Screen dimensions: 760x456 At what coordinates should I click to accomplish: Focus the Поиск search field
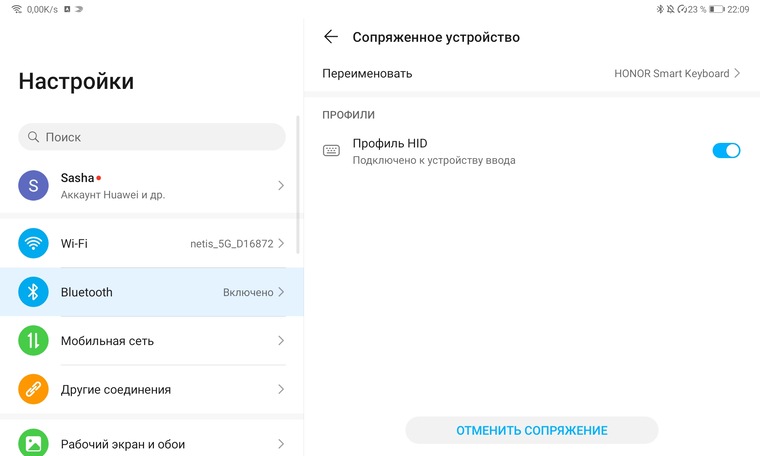[x=152, y=137]
